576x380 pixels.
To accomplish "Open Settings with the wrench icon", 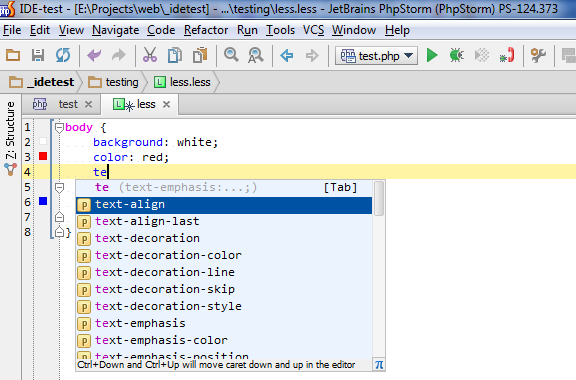I will 538,55.
